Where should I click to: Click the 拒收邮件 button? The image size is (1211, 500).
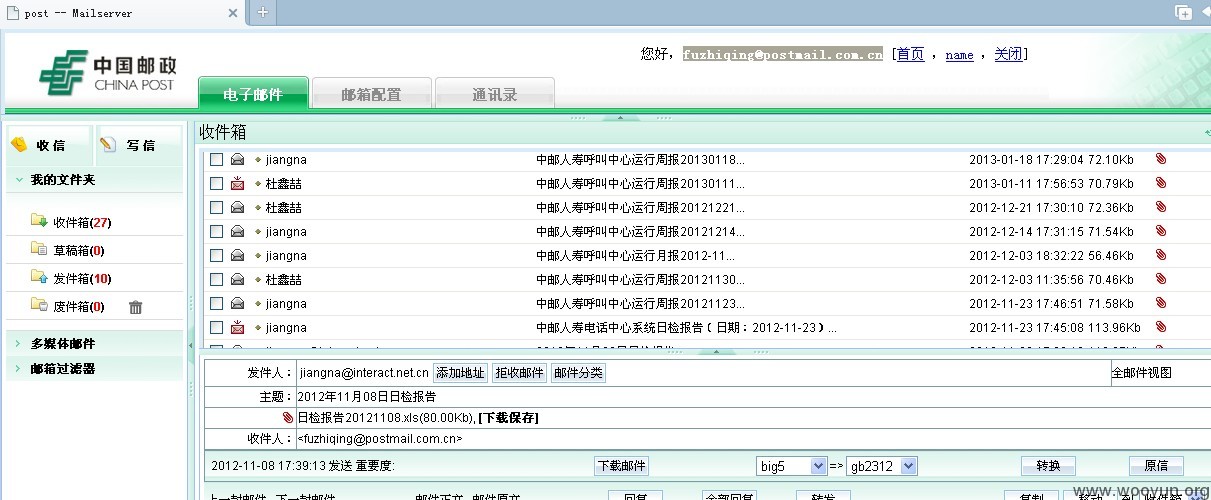520,373
